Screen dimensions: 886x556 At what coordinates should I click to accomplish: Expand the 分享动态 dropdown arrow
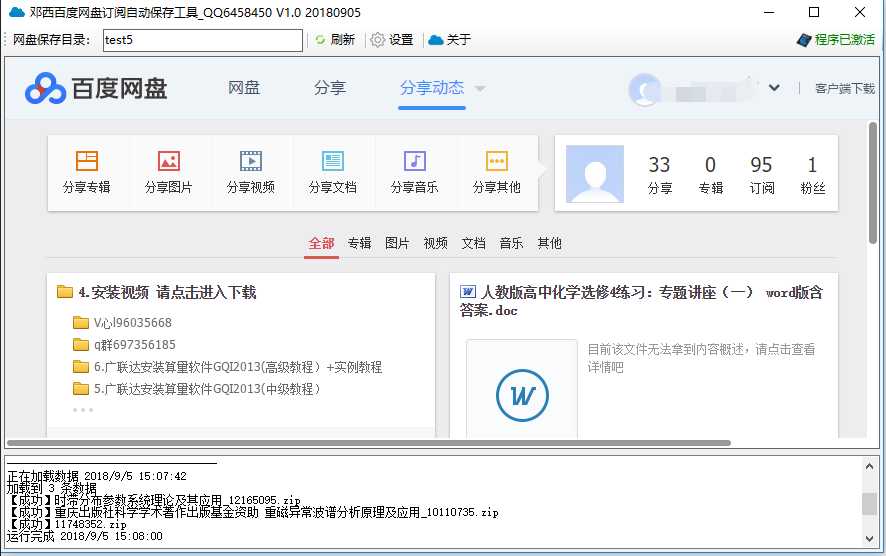click(x=480, y=89)
